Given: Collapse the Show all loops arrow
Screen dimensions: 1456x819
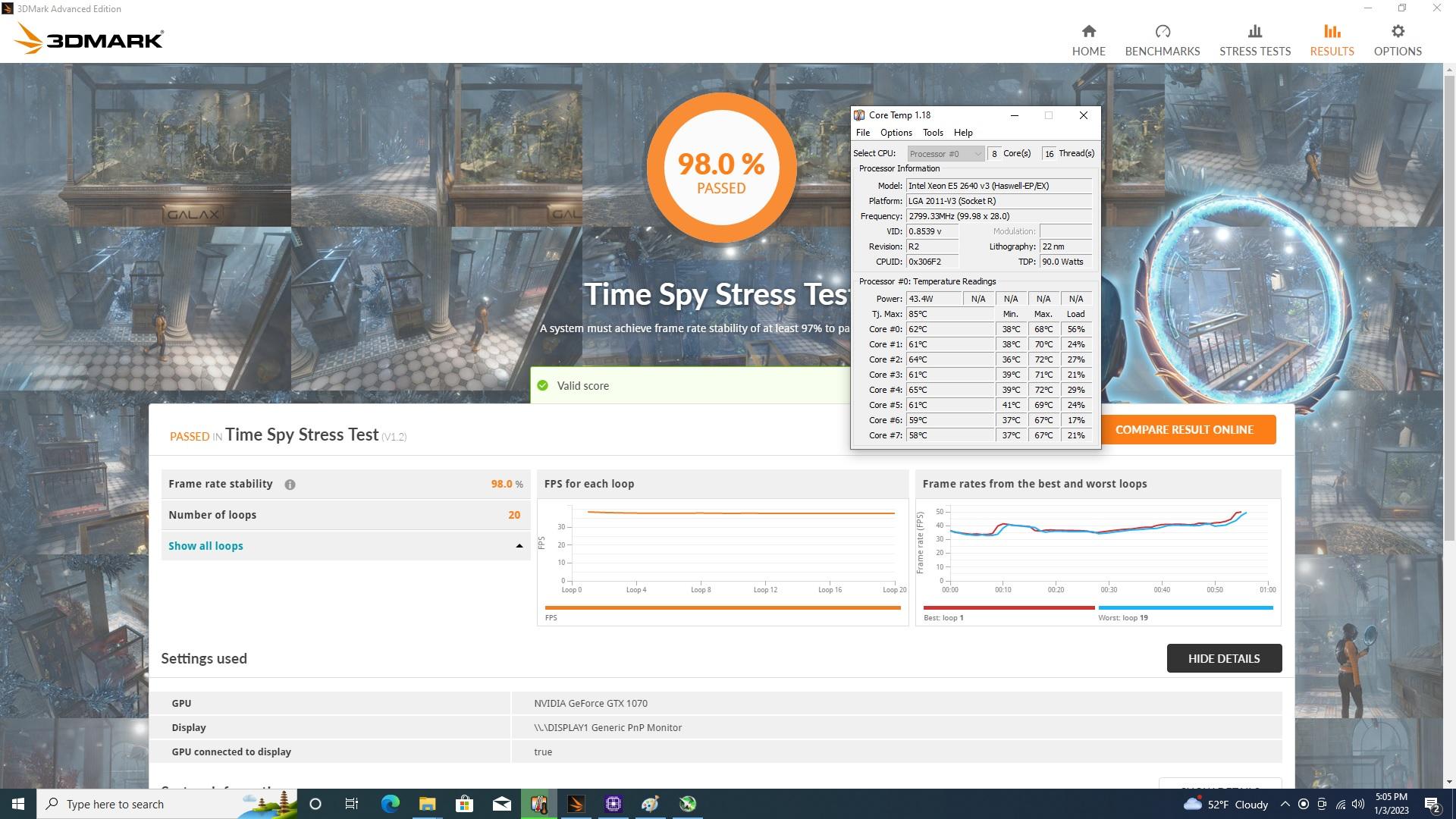Looking at the screenshot, I should [x=519, y=546].
